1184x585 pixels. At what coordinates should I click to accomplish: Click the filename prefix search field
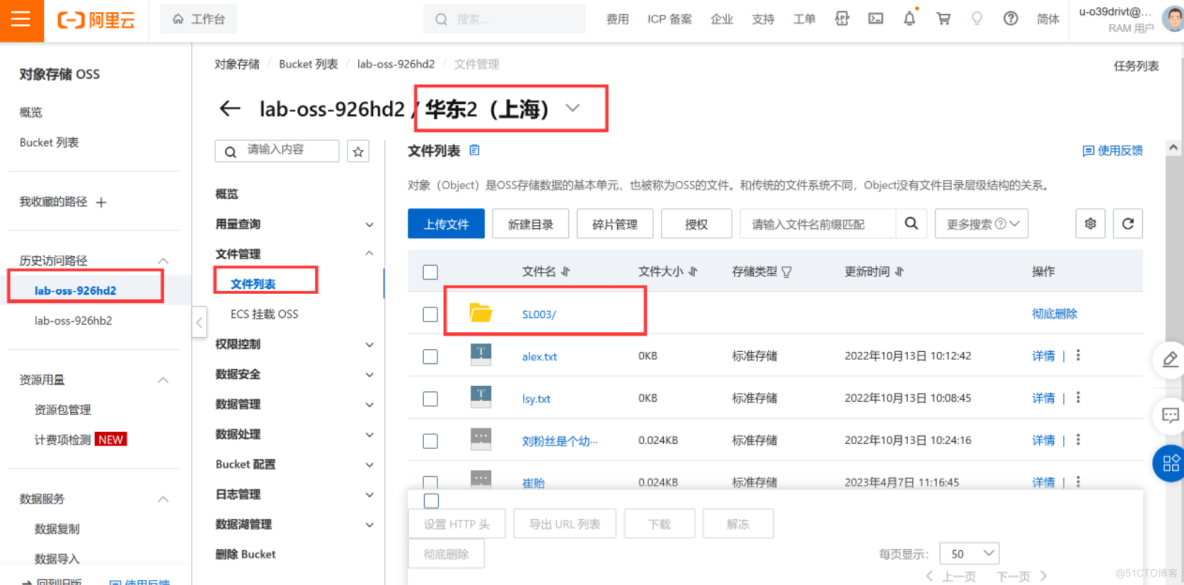pos(817,224)
